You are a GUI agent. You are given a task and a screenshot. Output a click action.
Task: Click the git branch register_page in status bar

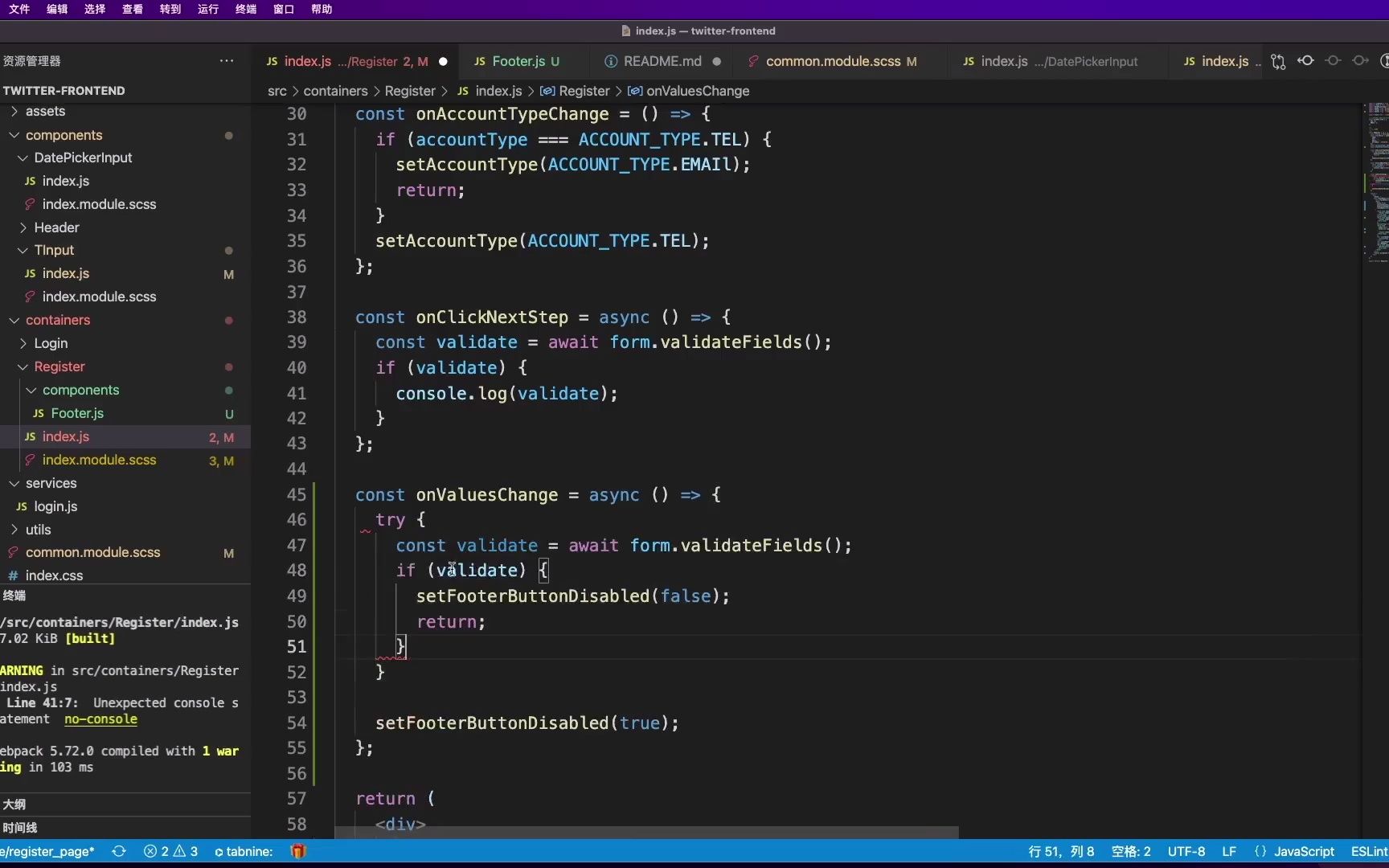47,851
